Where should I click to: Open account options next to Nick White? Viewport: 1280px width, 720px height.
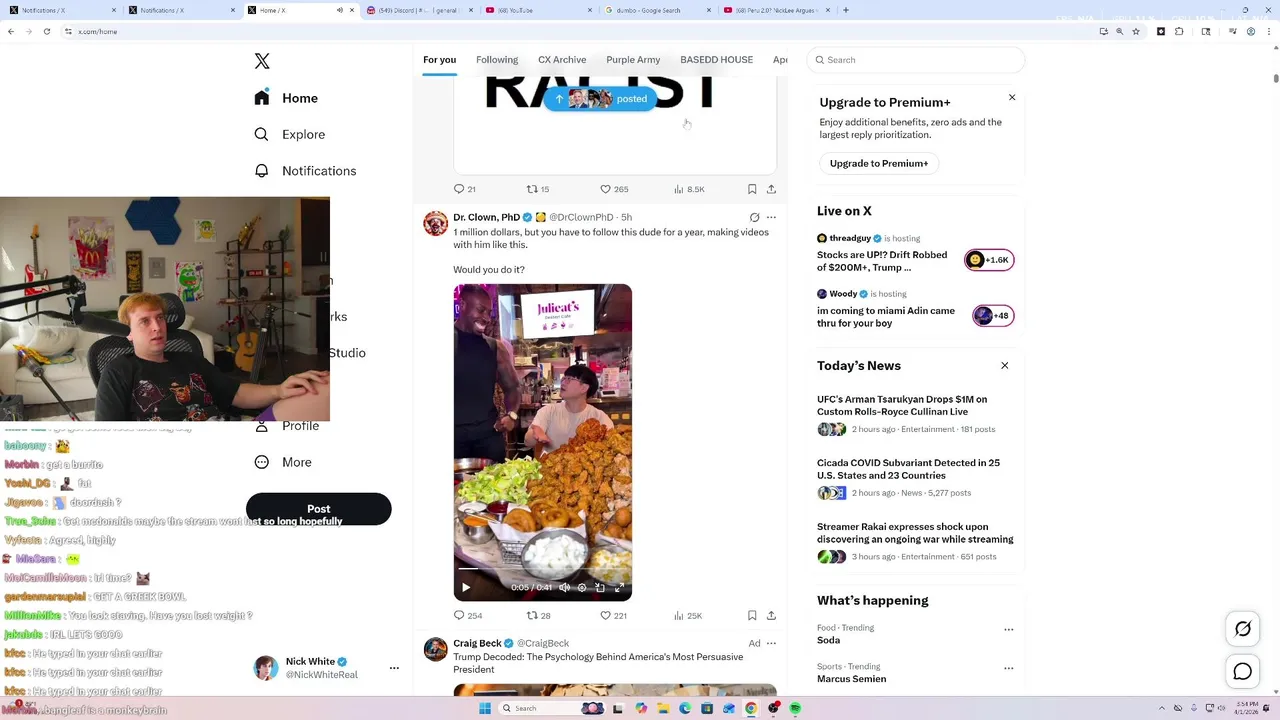tap(394, 668)
